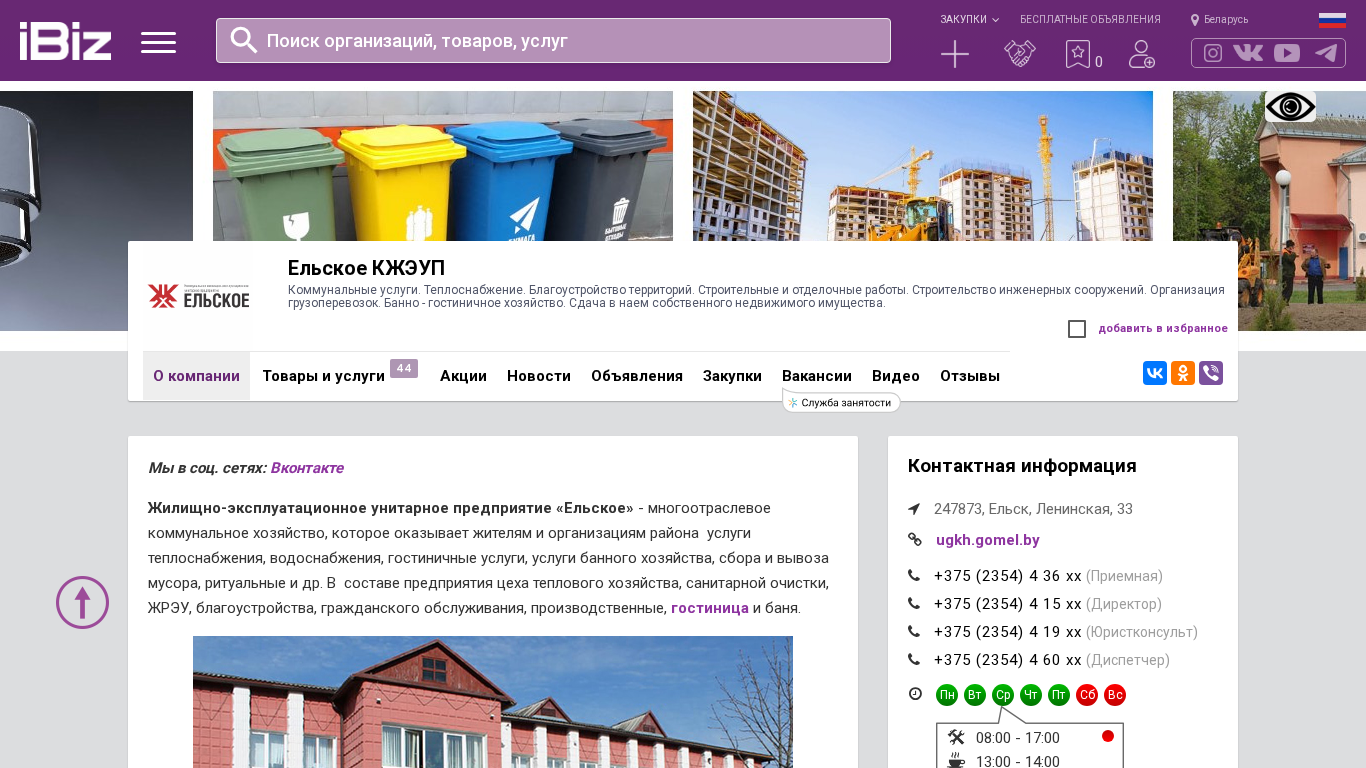This screenshot has height=768, width=1366.
Task: Click the add user account icon
Action: 1142,54
